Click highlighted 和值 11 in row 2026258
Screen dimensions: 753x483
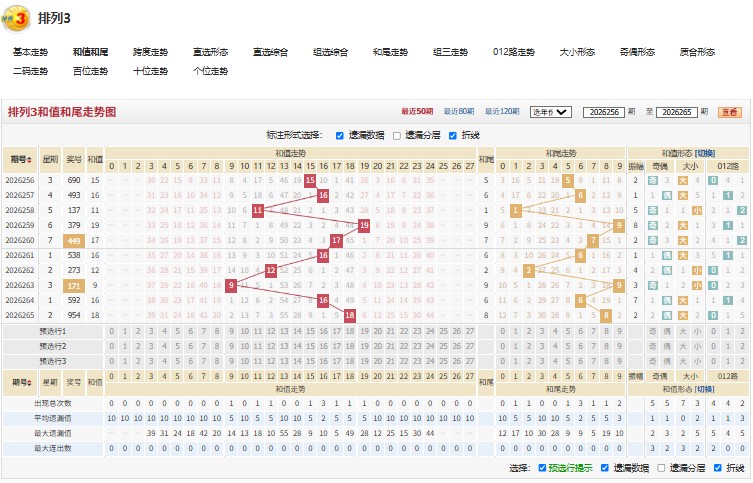[258, 210]
